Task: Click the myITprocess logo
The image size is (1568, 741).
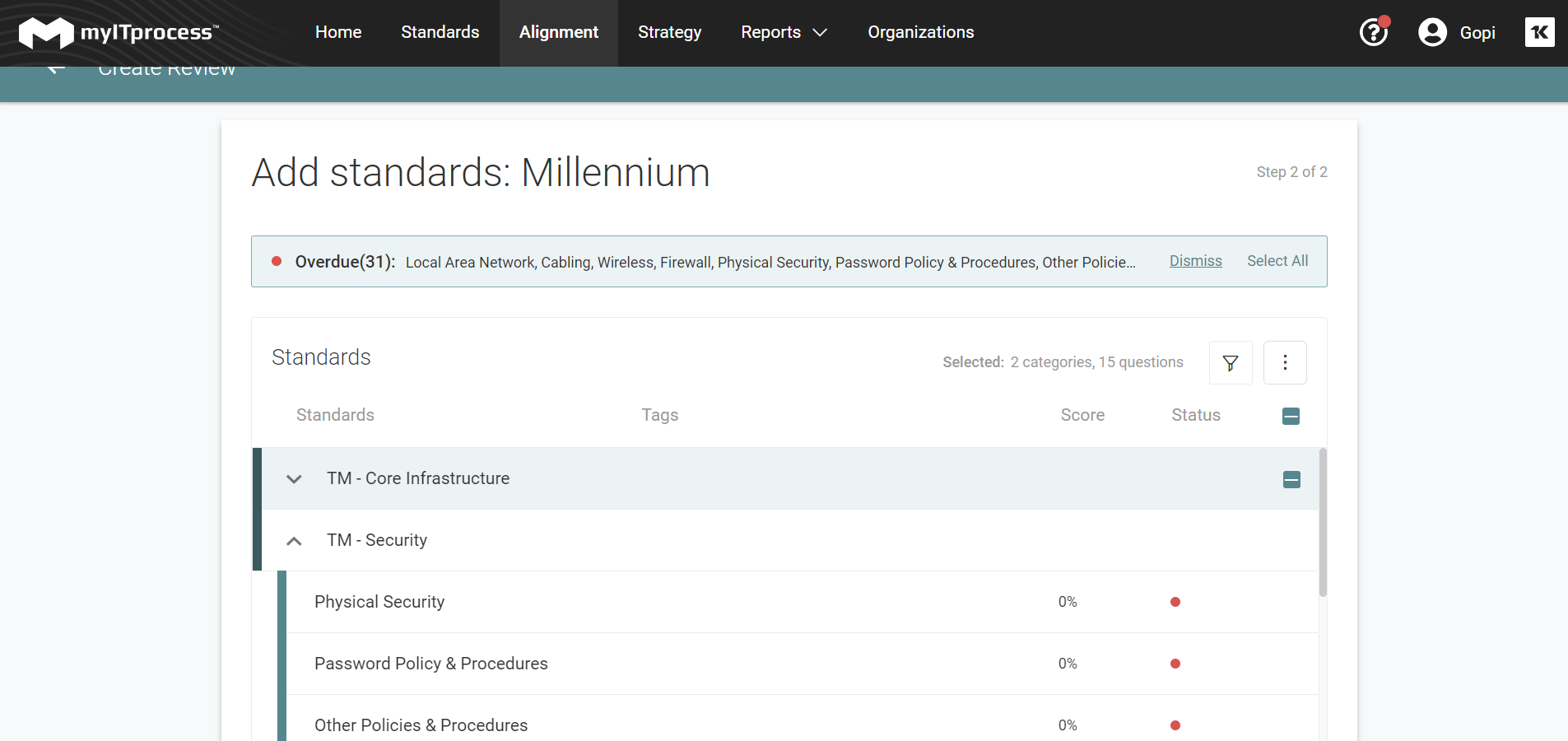Action: coord(119,33)
